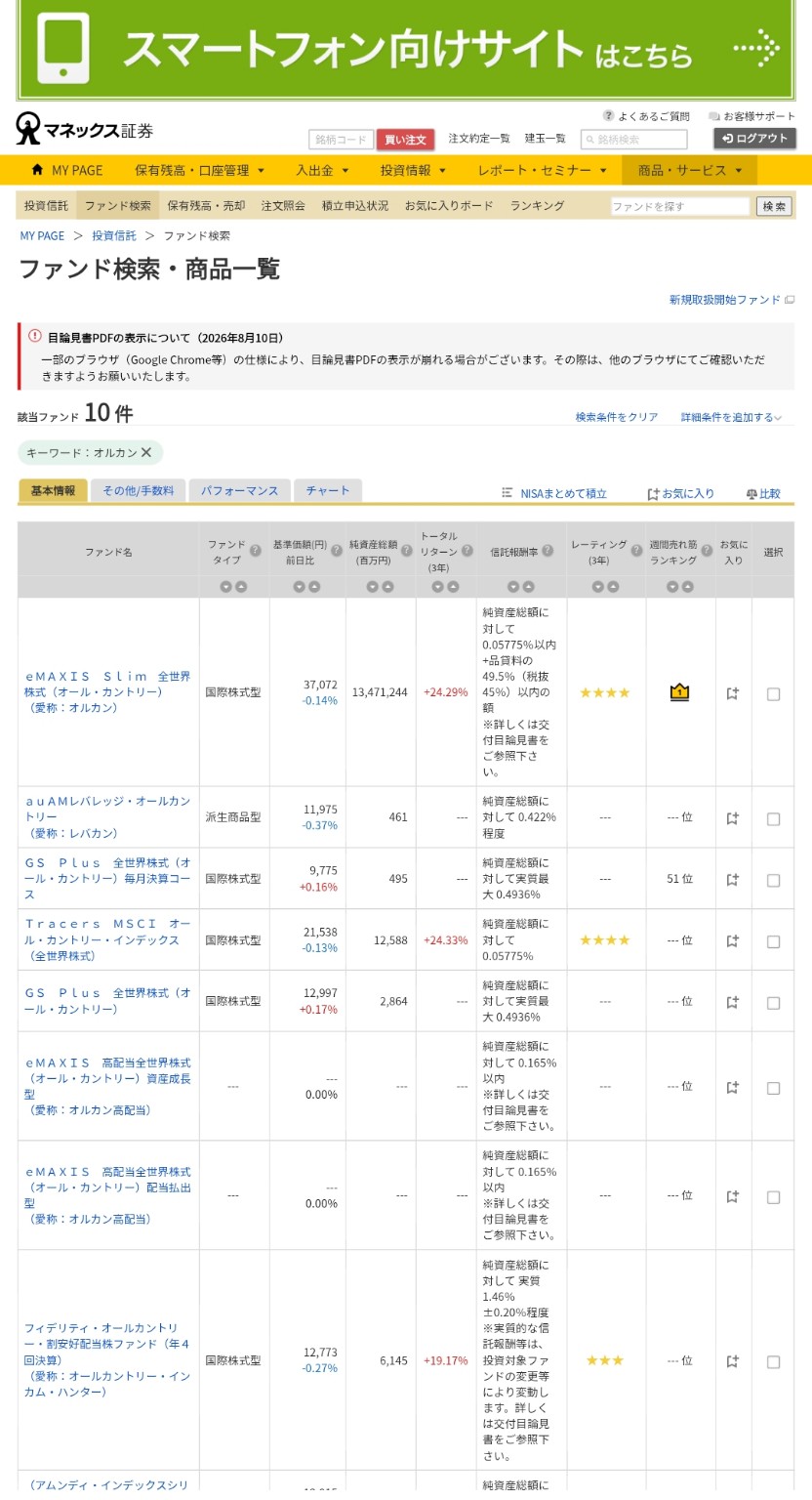Click 比較 compare button

(x=763, y=493)
